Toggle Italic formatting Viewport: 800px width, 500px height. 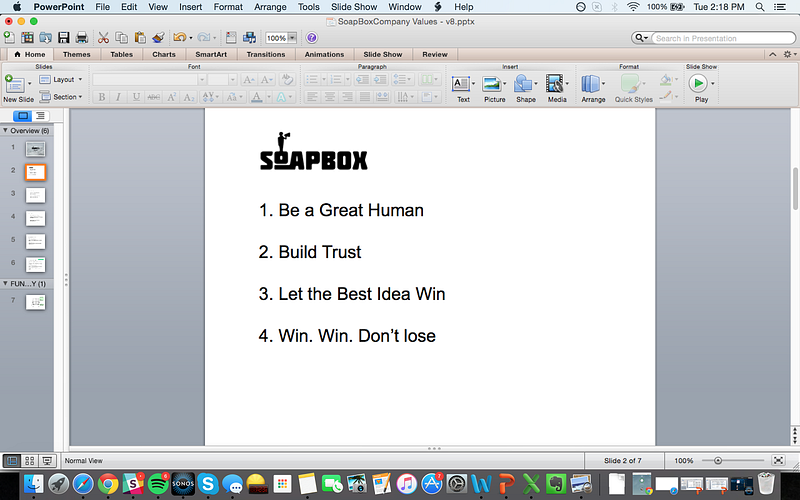pyautogui.click(x=118, y=97)
